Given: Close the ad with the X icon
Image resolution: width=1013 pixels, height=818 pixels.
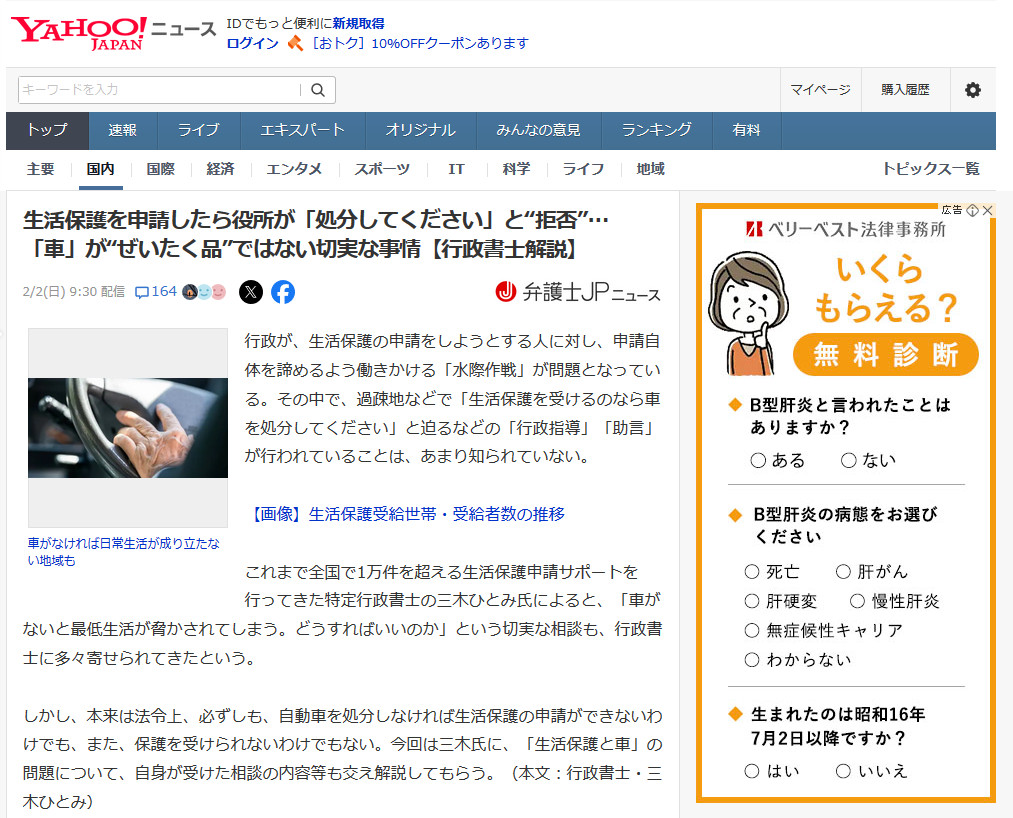Looking at the screenshot, I should coord(987,210).
